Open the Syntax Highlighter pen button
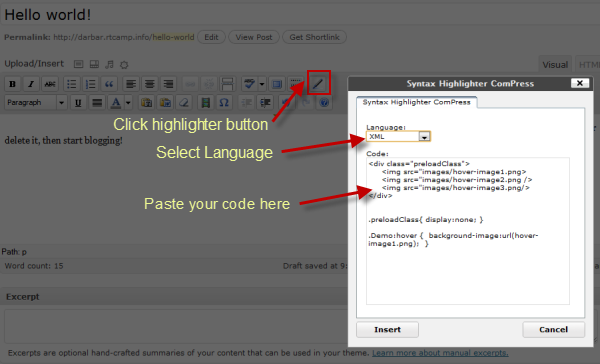 pos(318,83)
